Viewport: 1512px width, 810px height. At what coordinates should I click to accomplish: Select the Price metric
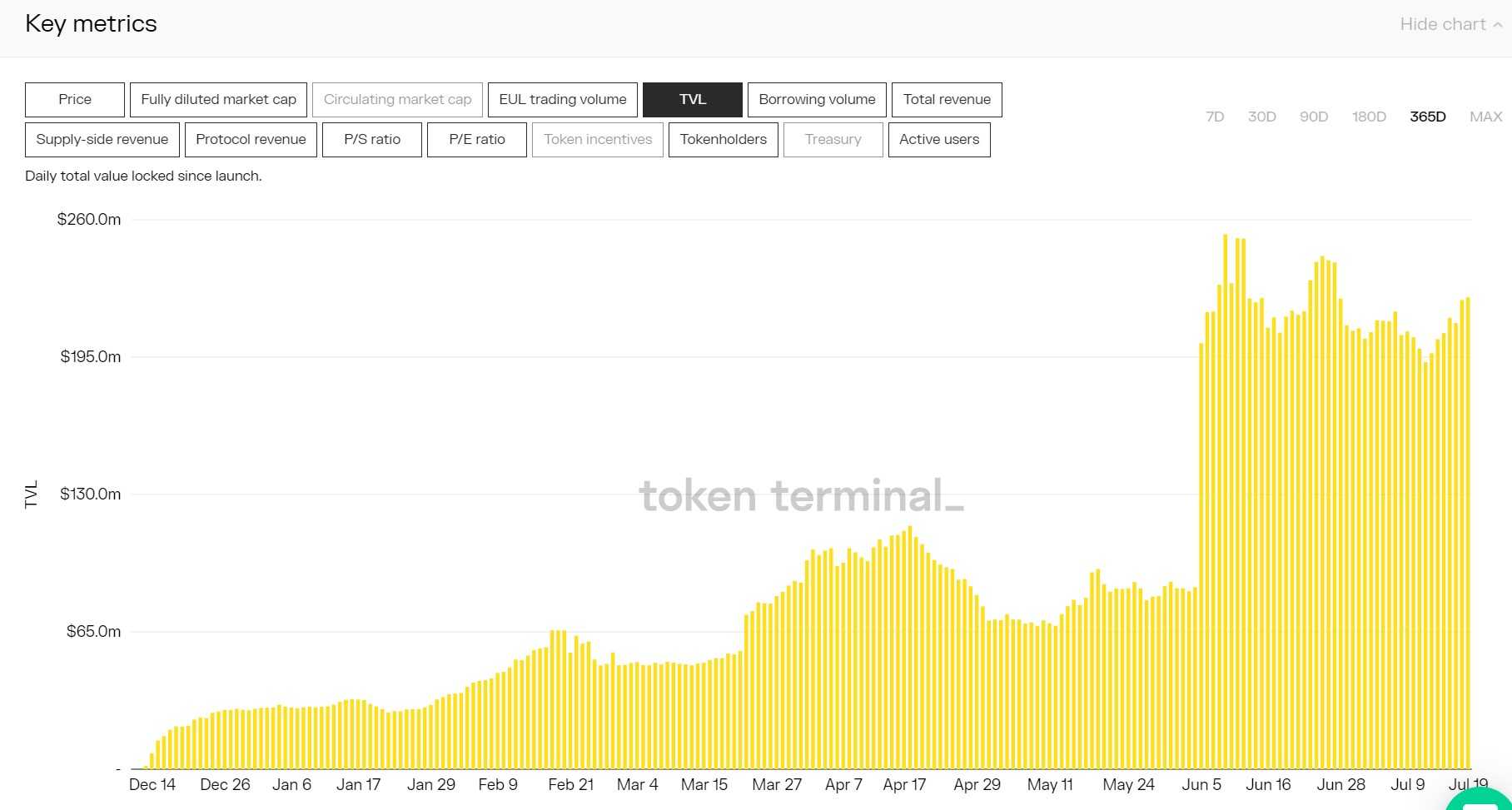(x=75, y=100)
